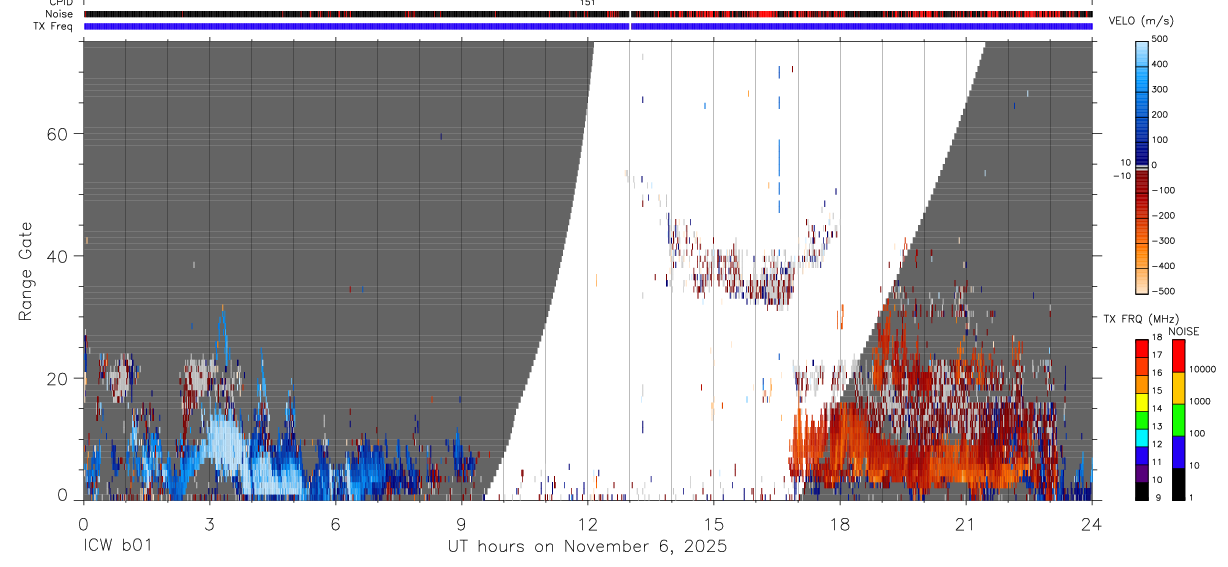This screenshot has height=567, width=1228.
Task: Click the '-300' tick on velocity scale
Action: coord(1165,241)
